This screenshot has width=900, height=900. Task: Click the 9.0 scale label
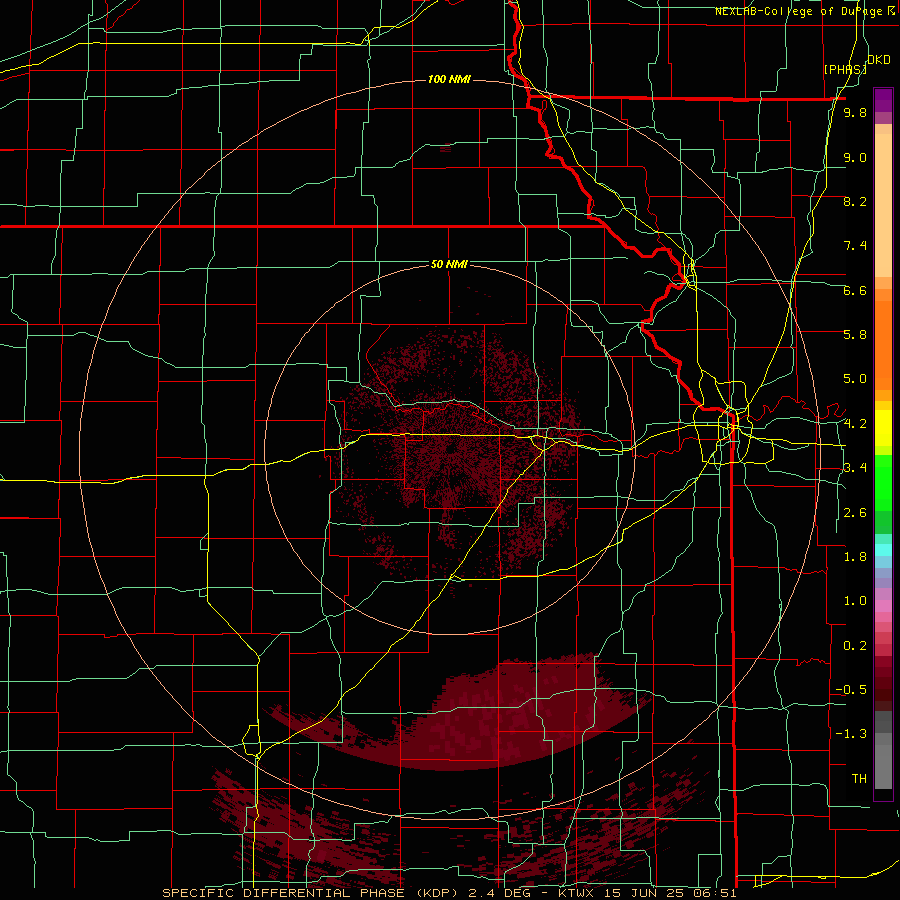point(855,158)
